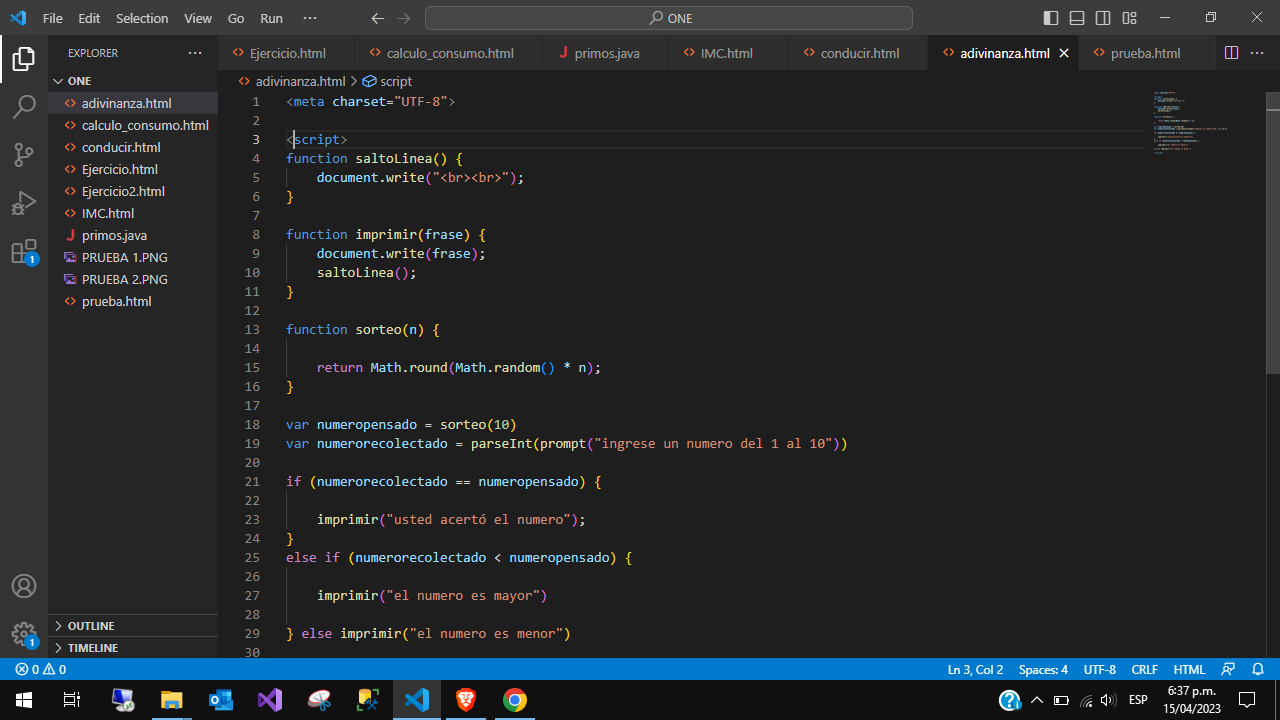Screen dimensions: 1280x720
Task: Go forward with the navigation arrow
Action: pos(403,18)
